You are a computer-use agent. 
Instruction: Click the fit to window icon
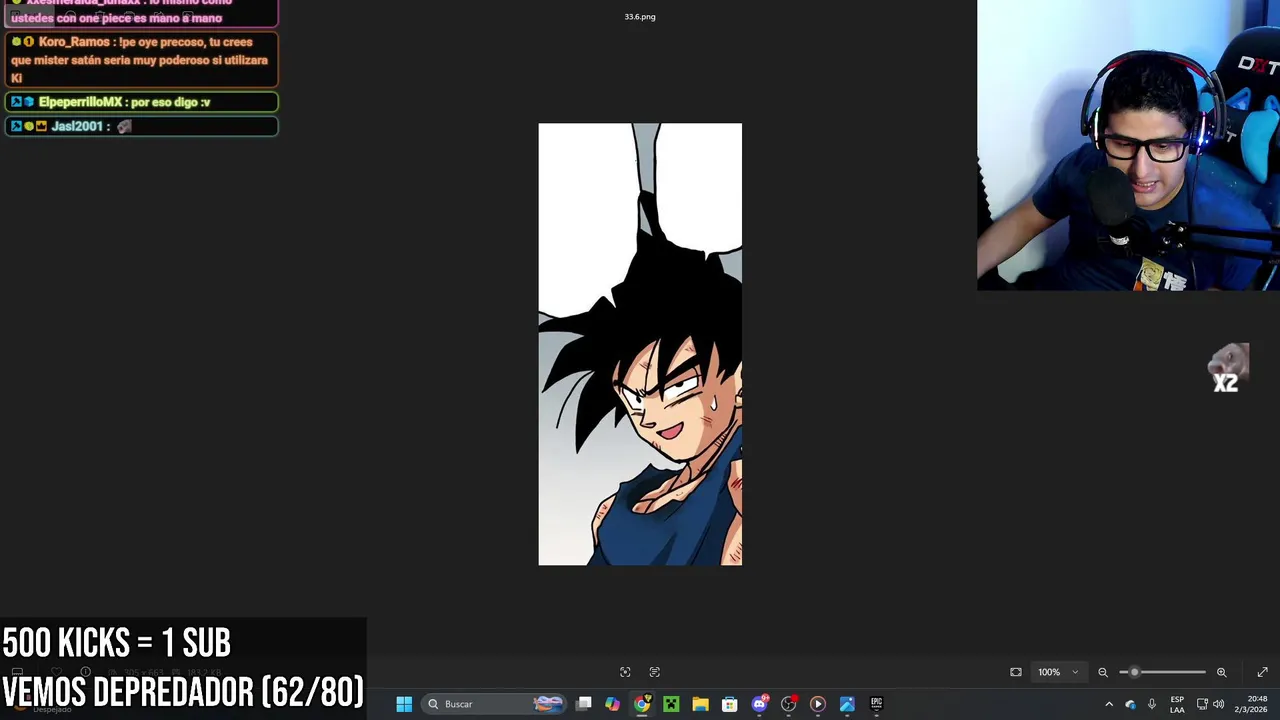pyautogui.click(x=1016, y=672)
